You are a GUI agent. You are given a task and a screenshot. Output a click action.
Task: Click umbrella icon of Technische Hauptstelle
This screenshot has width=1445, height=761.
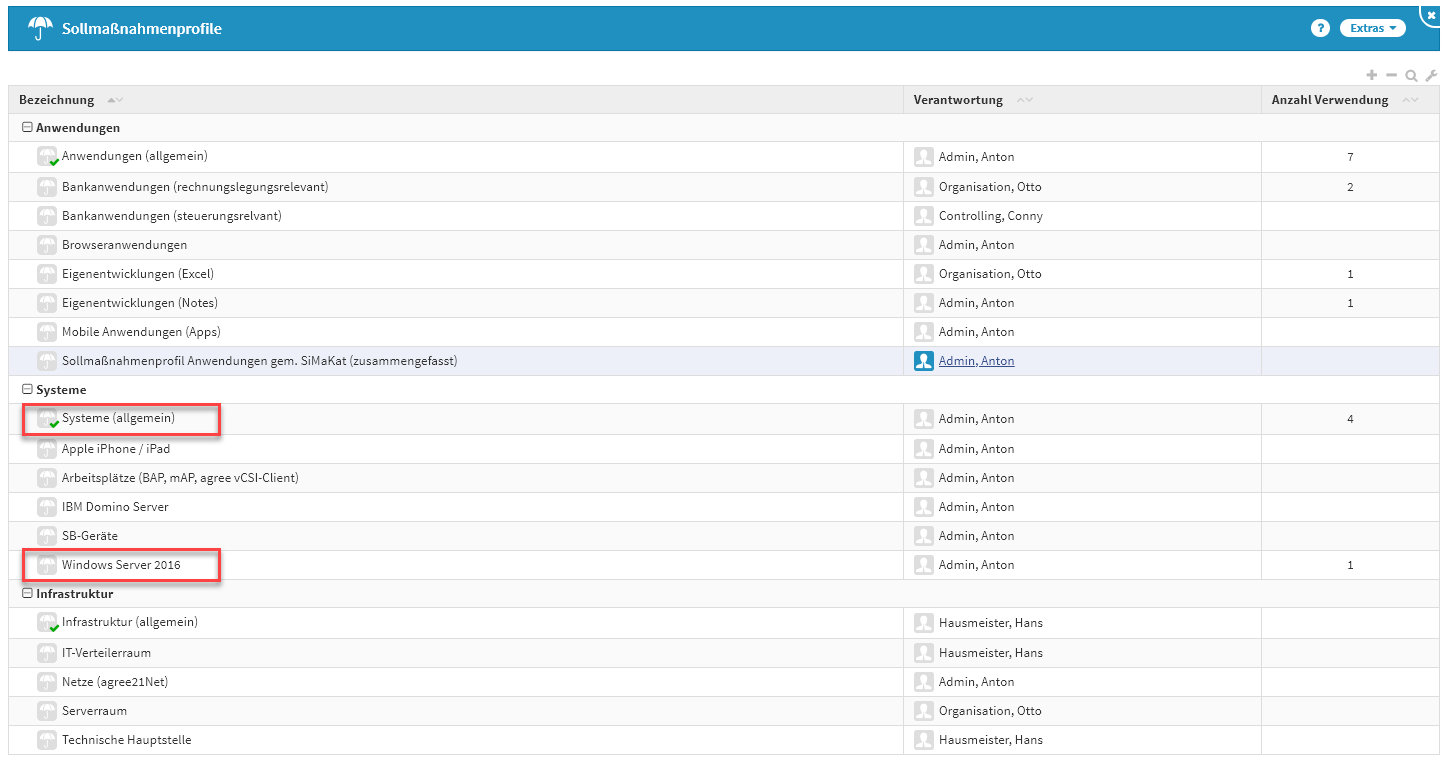(47, 740)
